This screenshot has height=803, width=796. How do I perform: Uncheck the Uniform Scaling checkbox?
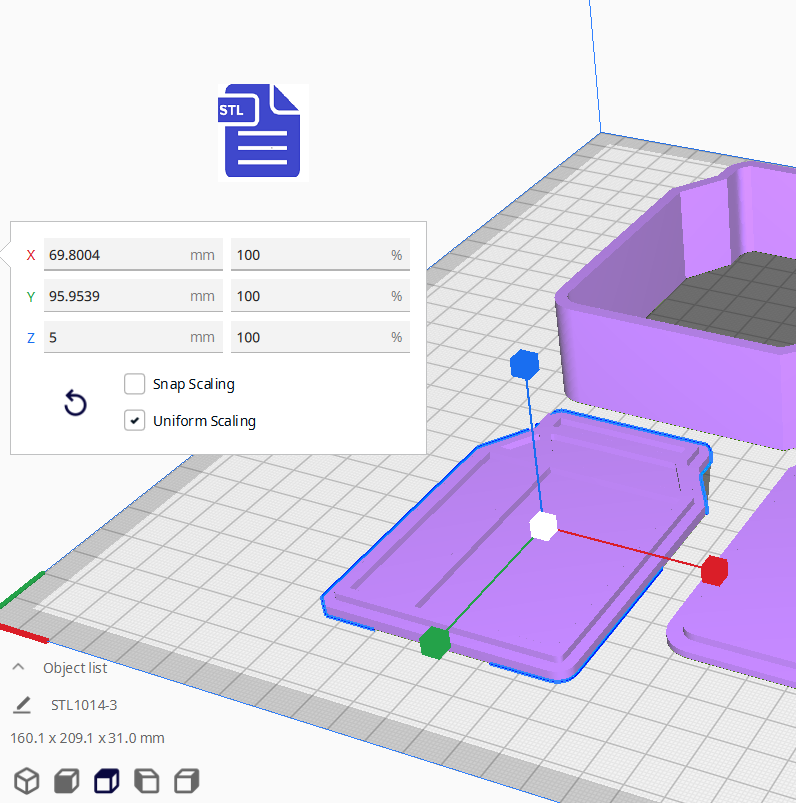pos(135,421)
